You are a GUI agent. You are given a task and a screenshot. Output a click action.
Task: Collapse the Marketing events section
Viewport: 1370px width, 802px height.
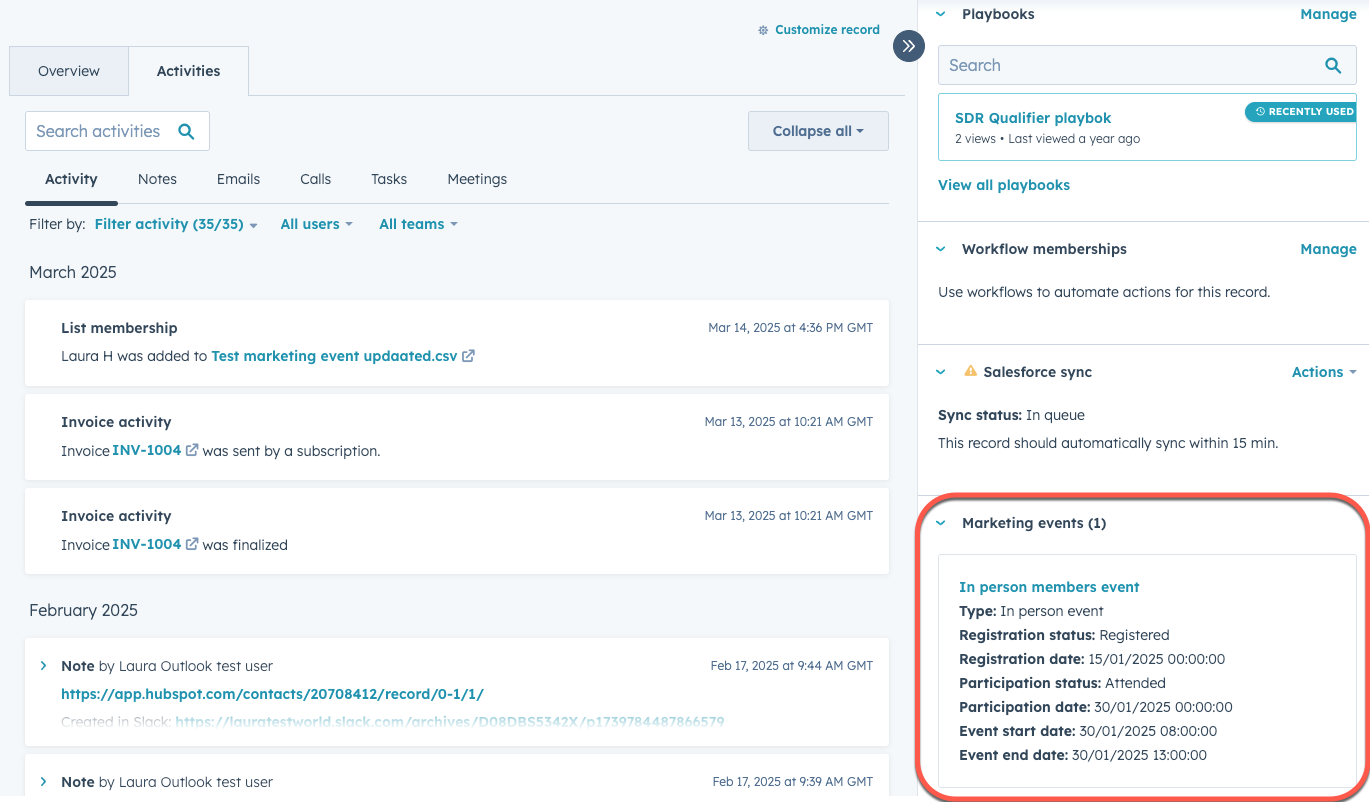[x=940, y=523]
